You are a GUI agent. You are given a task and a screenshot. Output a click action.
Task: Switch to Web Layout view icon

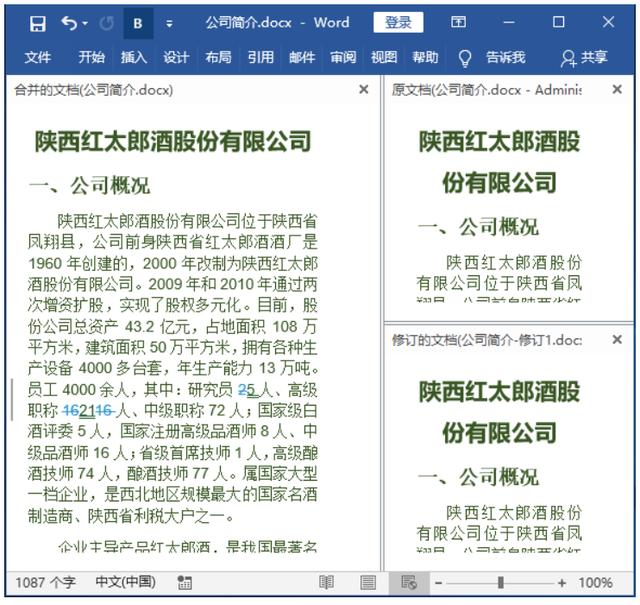[409, 583]
